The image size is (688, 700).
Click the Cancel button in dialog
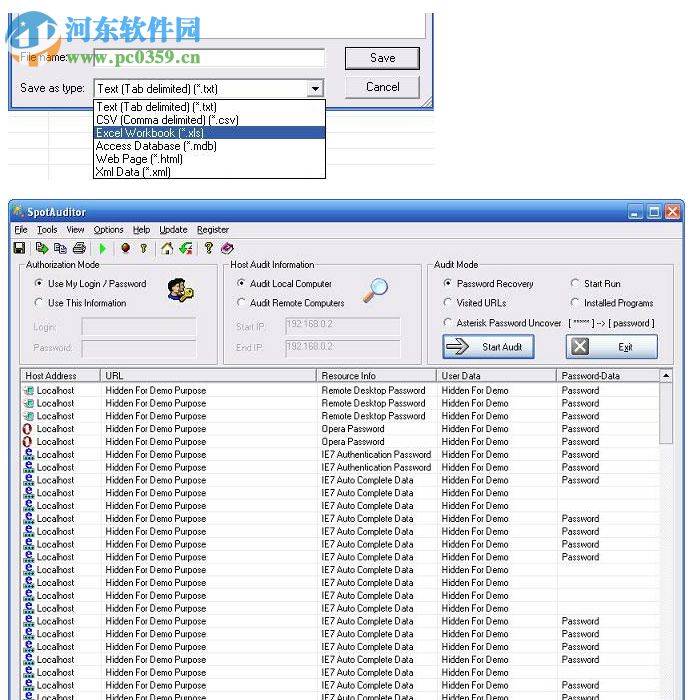click(x=382, y=87)
